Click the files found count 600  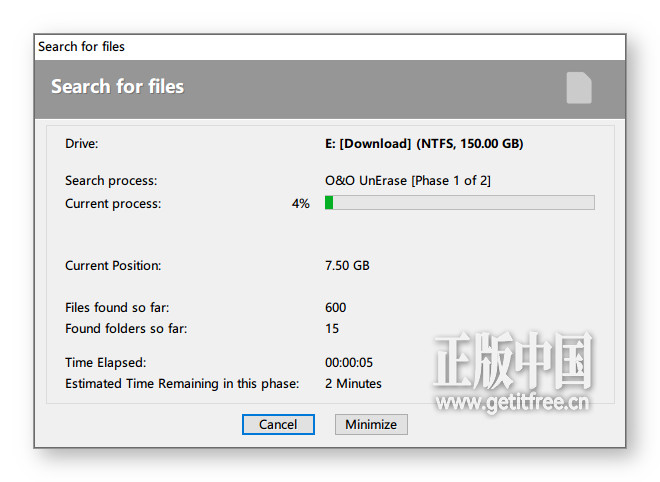pyautogui.click(x=335, y=307)
